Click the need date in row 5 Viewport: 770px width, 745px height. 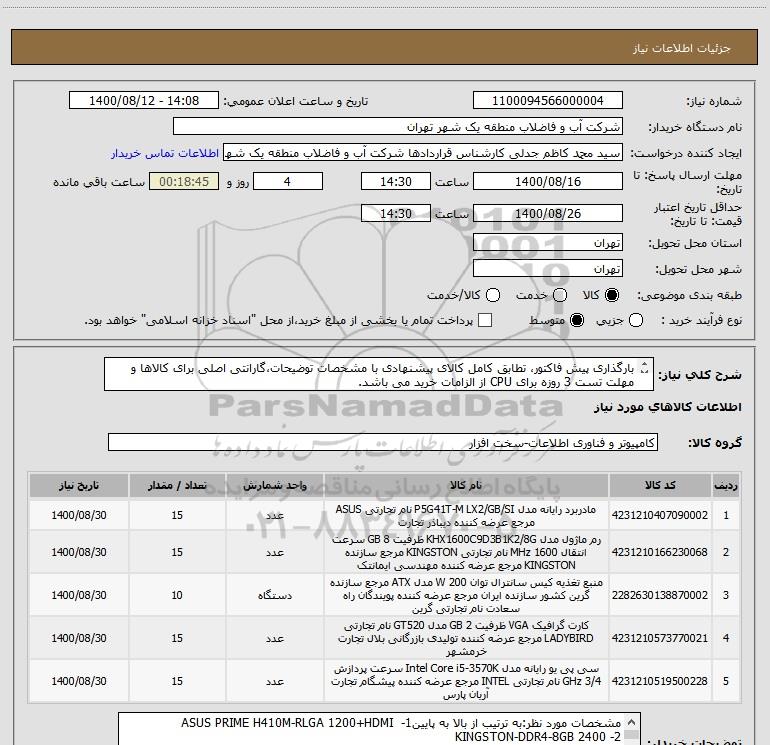pyautogui.click(x=79, y=681)
